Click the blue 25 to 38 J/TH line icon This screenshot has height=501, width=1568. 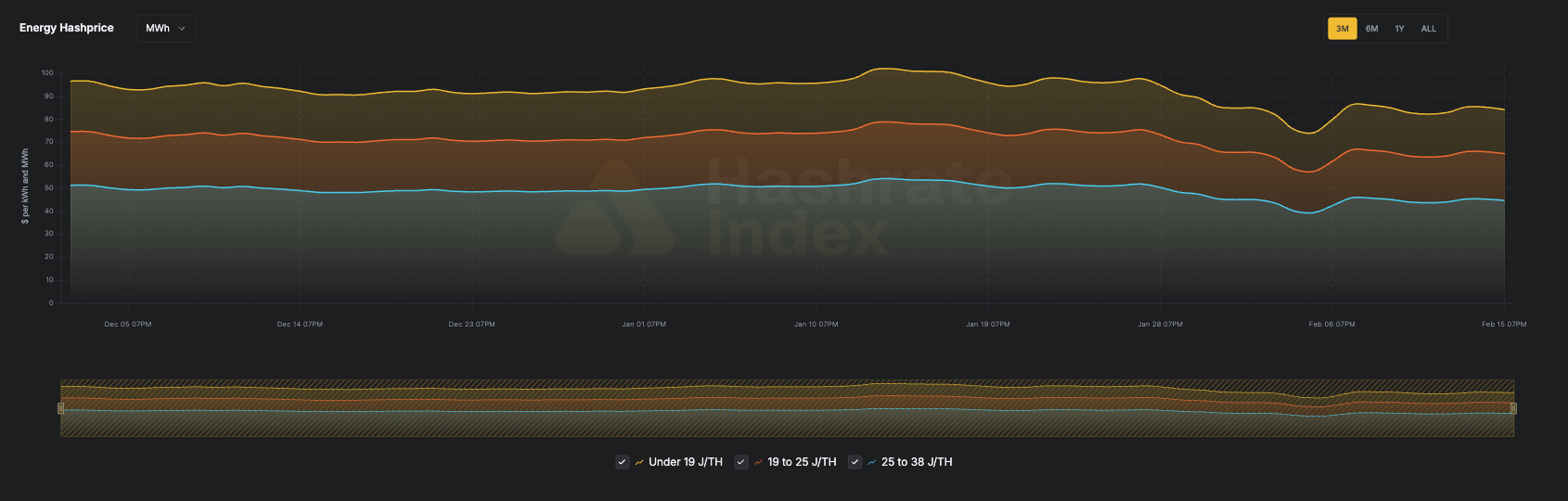pos(872,462)
